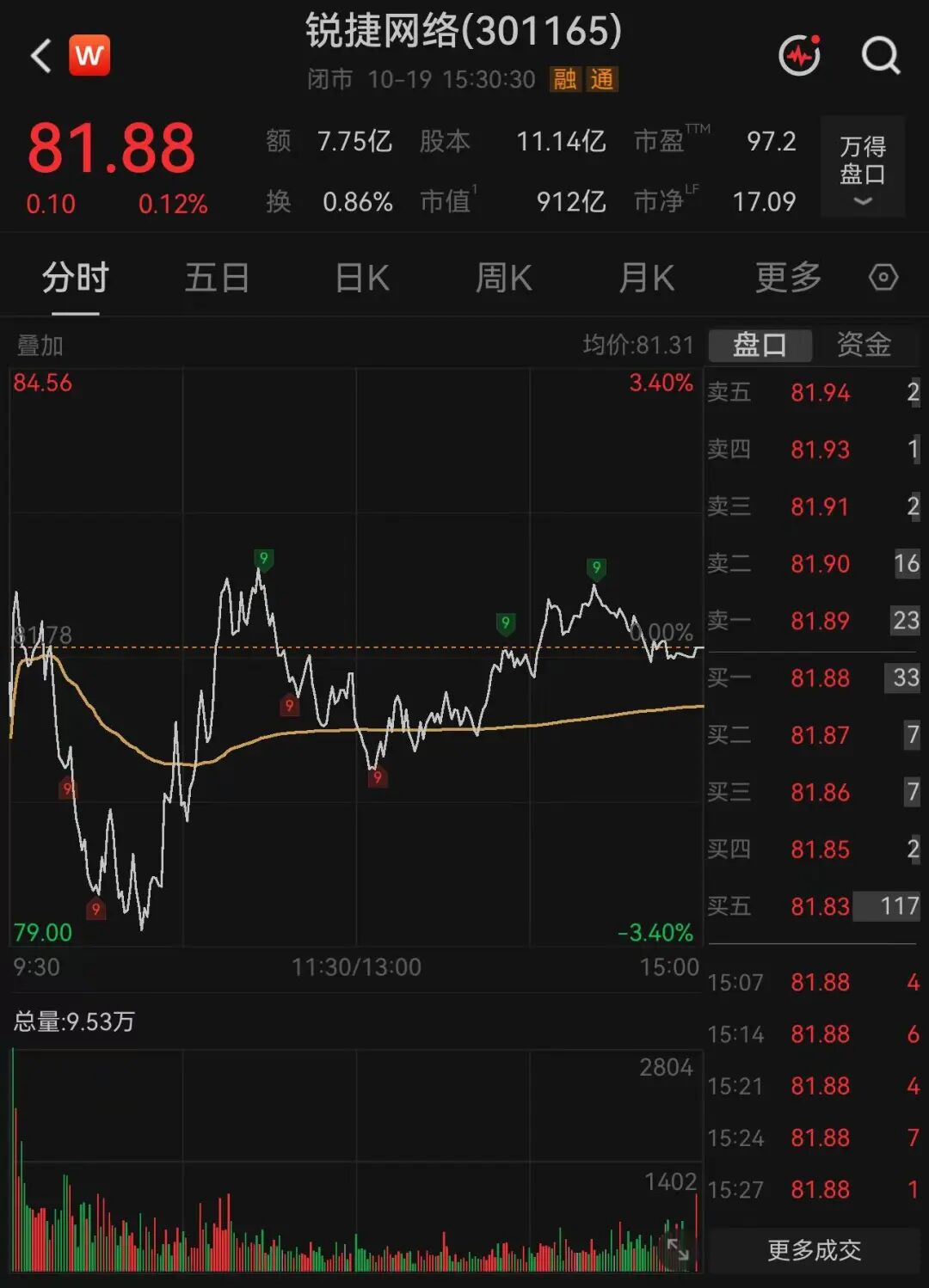
Task: Select the 资金 panel tab
Action: [x=864, y=345]
